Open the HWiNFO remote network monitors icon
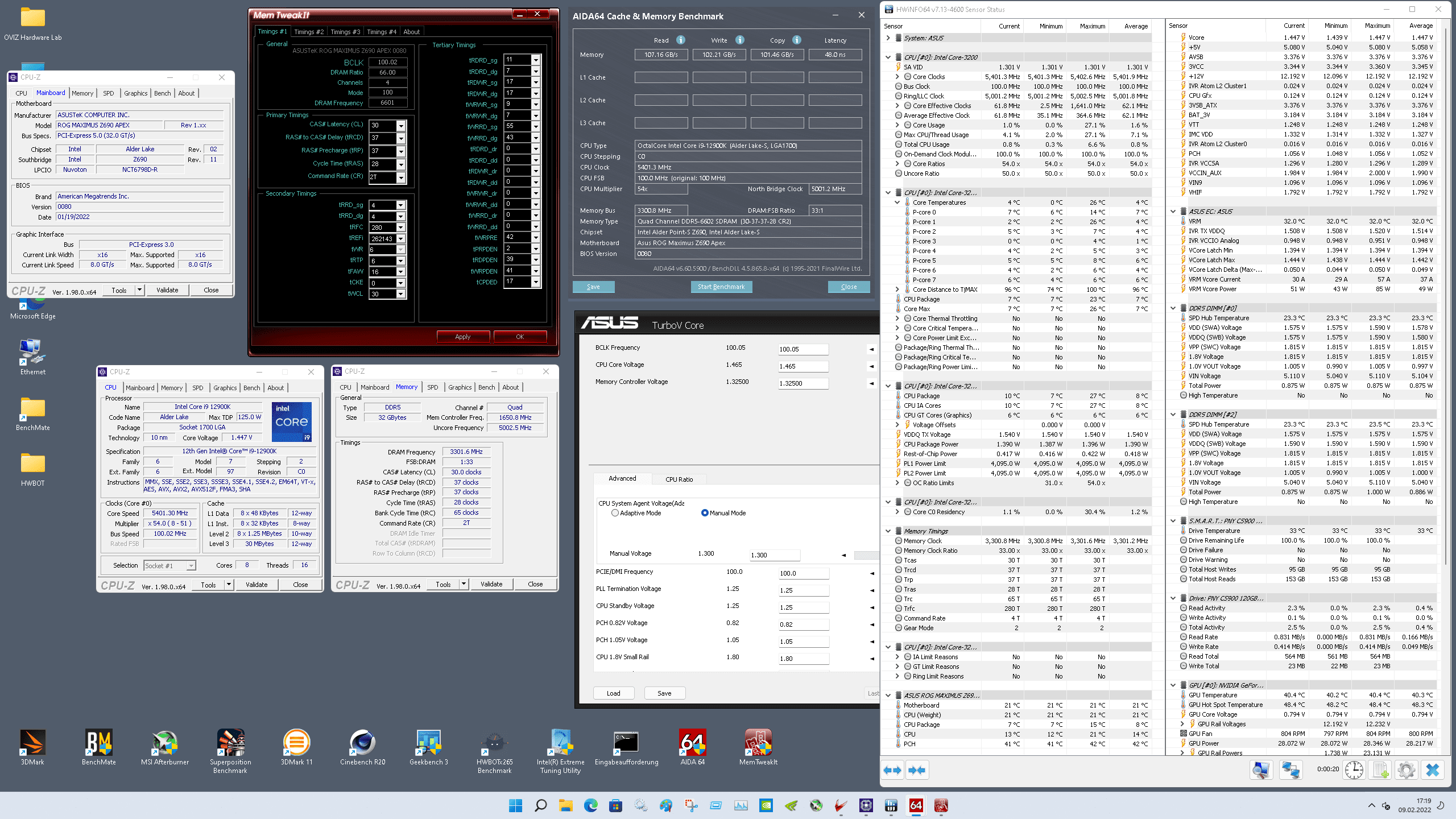 click(1290, 770)
